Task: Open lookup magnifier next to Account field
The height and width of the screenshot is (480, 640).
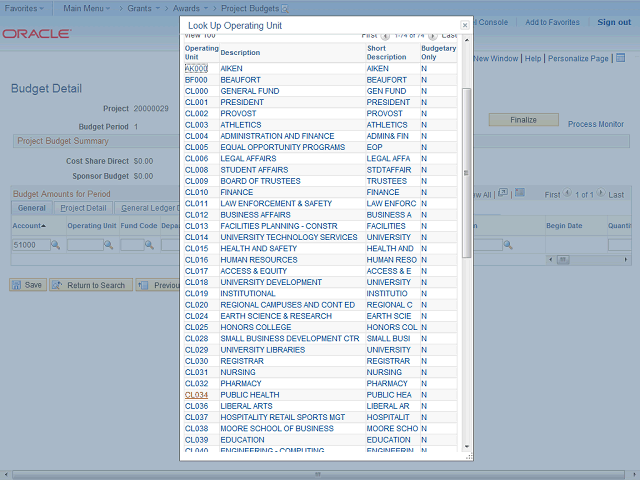Action: (x=56, y=245)
